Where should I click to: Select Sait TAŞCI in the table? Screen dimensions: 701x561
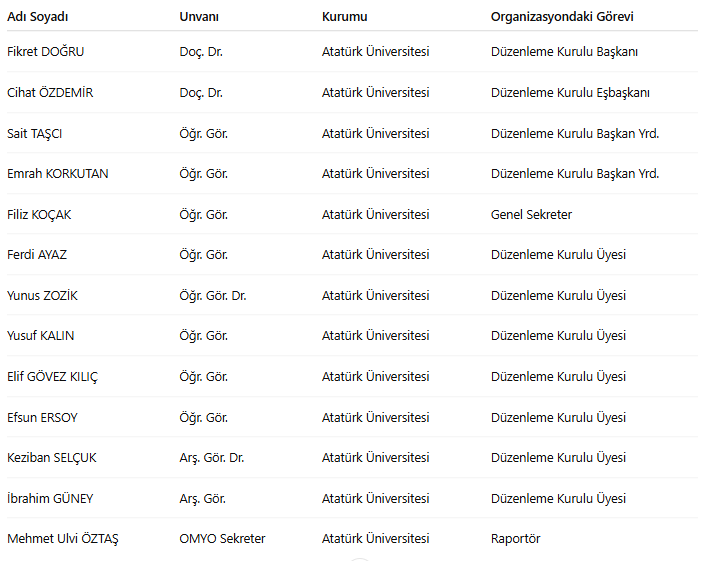coord(35,133)
